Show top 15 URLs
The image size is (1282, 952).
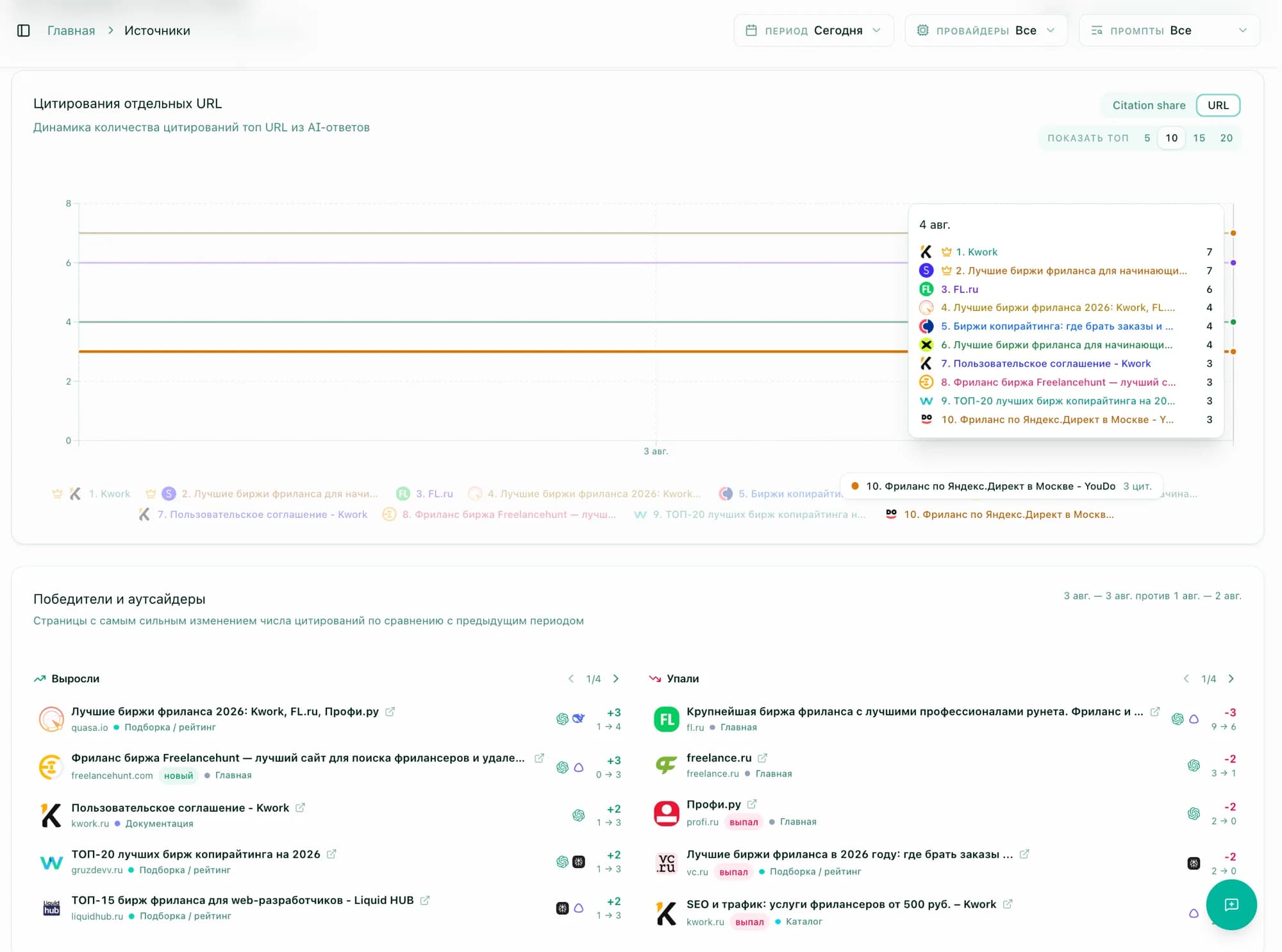point(1199,138)
